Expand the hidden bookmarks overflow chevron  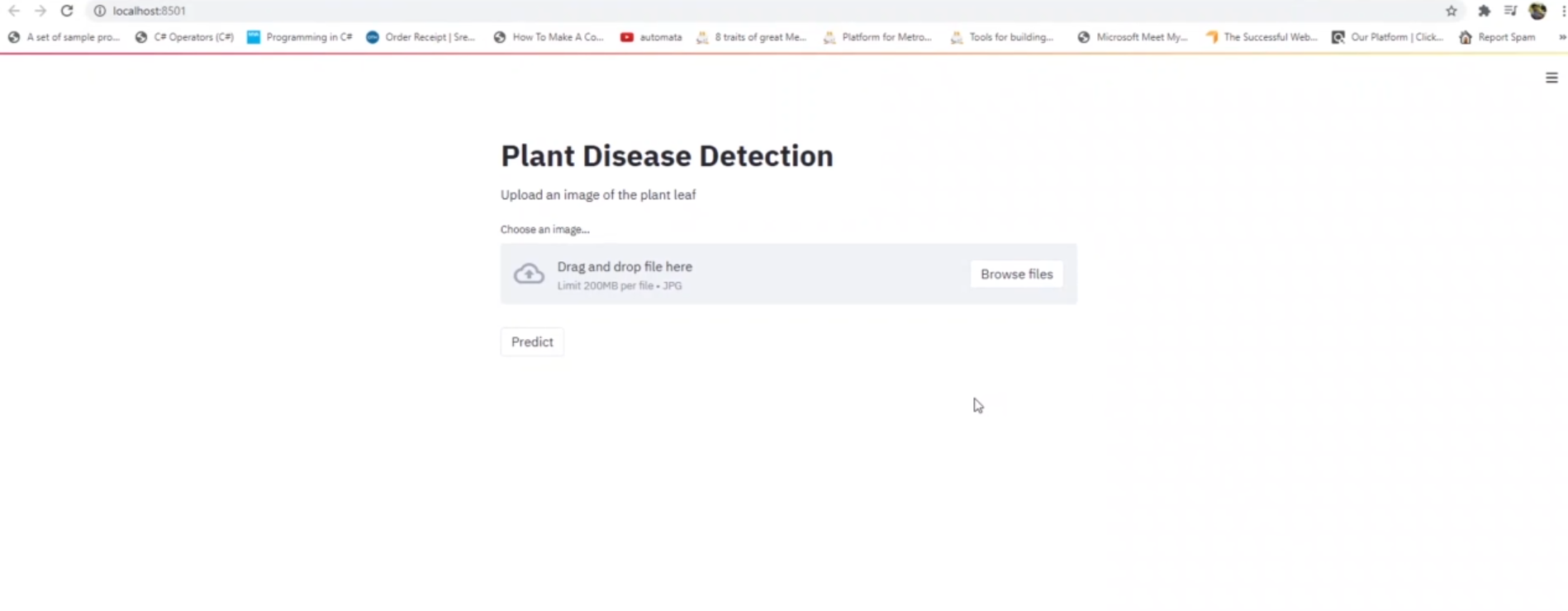click(x=1561, y=37)
